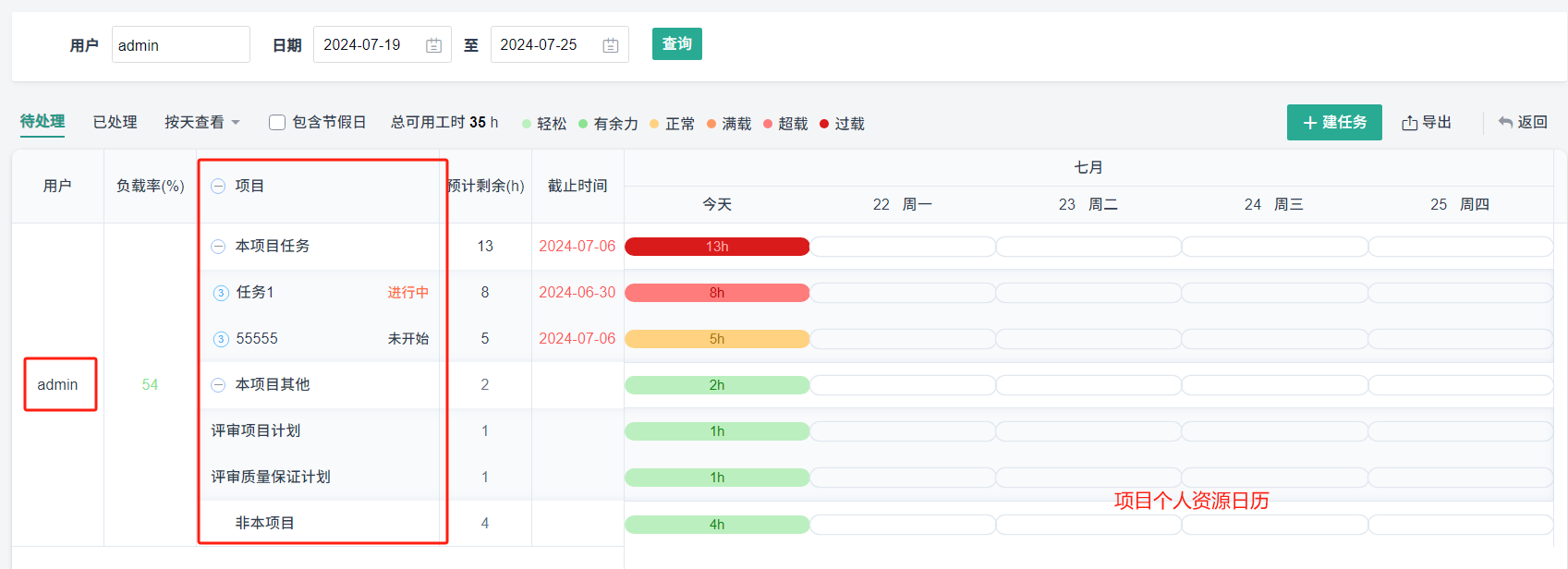Switch to the 待处理 tab
The height and width of the screenshot is (569, 1568).
point(43,122)
